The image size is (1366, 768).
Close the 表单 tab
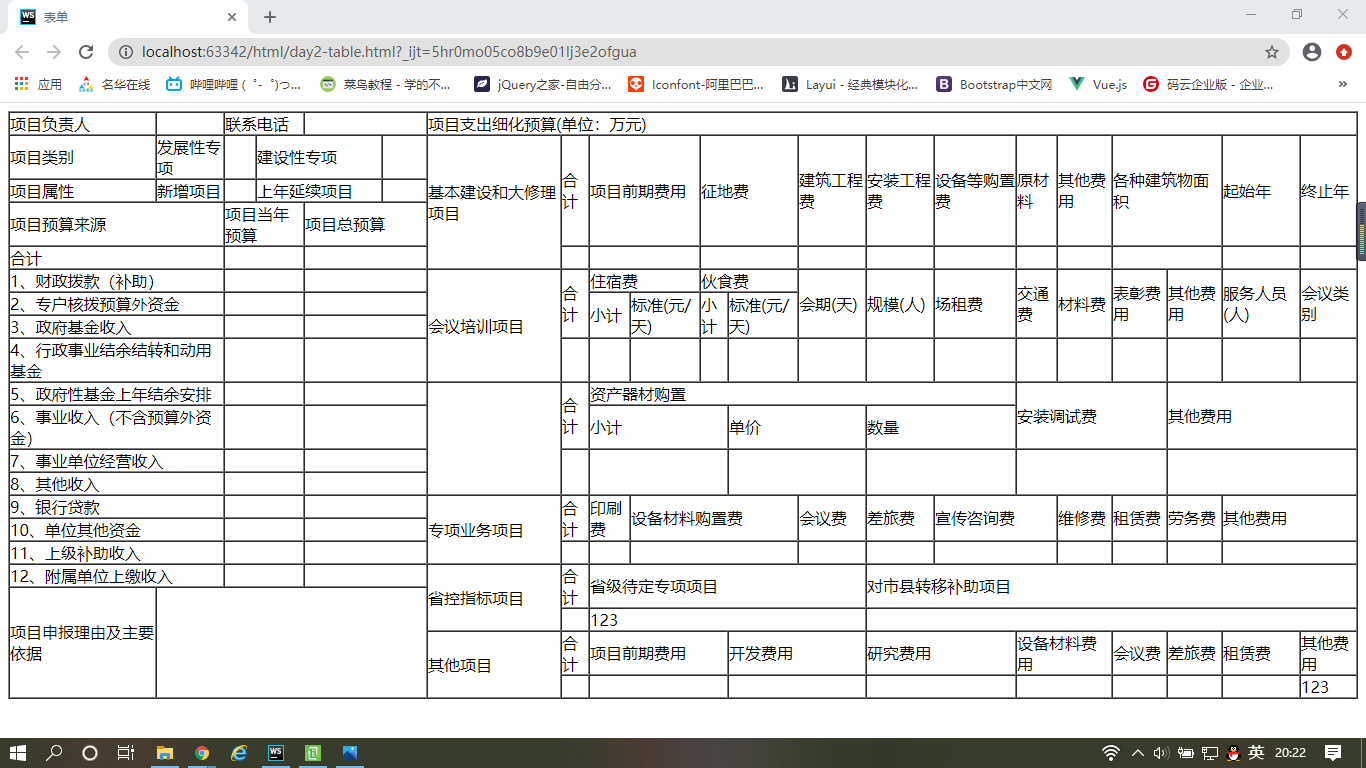(x=232, y=17)
